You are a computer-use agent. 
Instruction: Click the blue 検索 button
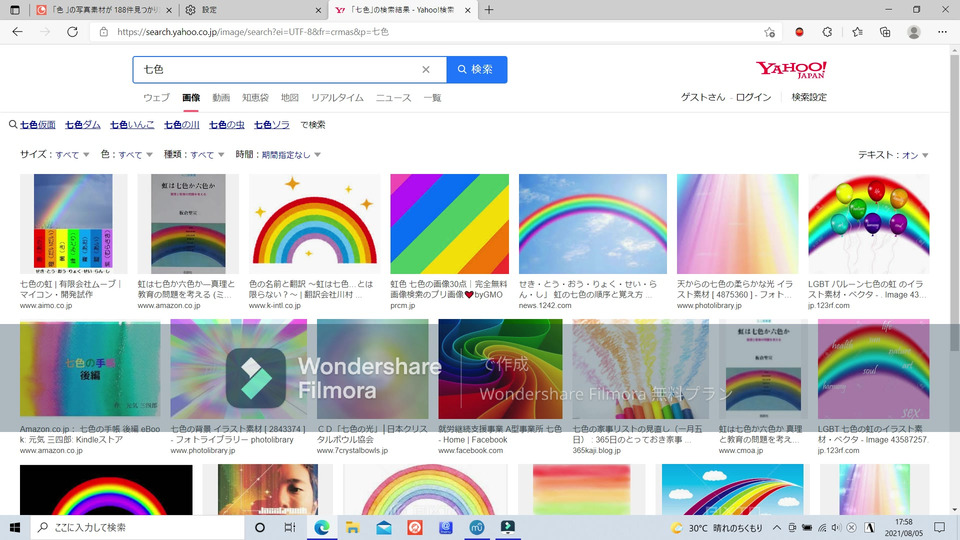[476, 69]
